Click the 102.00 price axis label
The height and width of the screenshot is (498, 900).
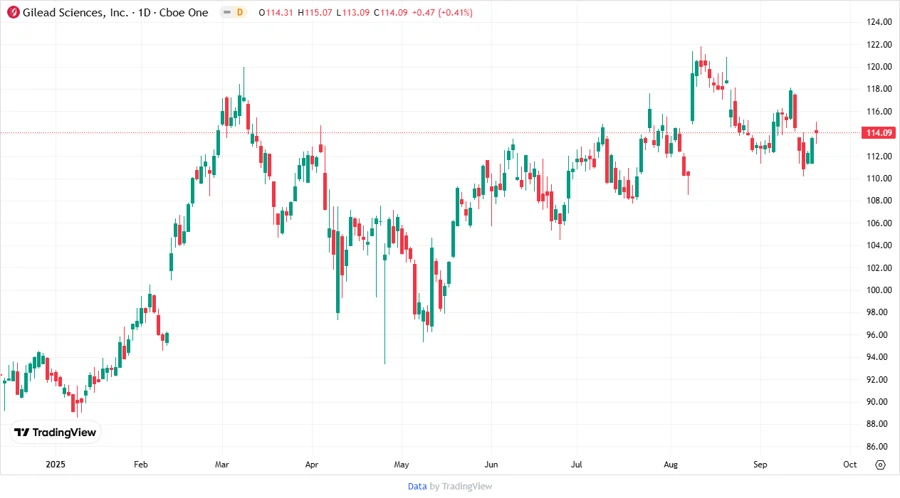(879, 267)
